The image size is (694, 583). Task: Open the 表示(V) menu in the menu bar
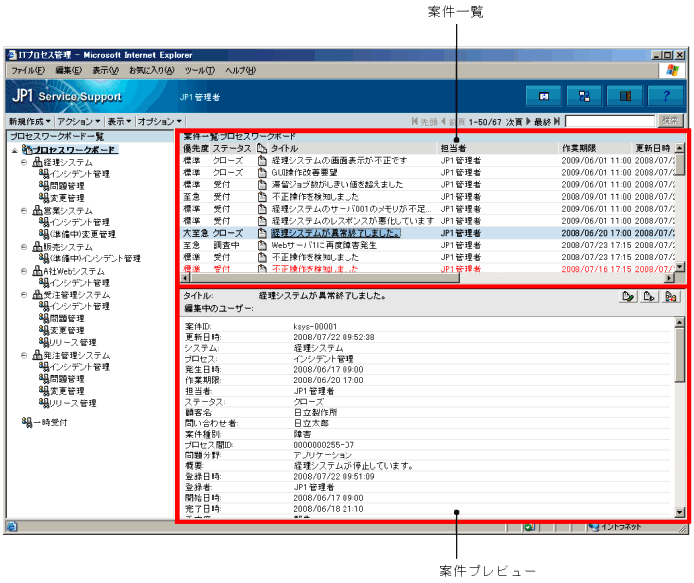tap(105, 70)
